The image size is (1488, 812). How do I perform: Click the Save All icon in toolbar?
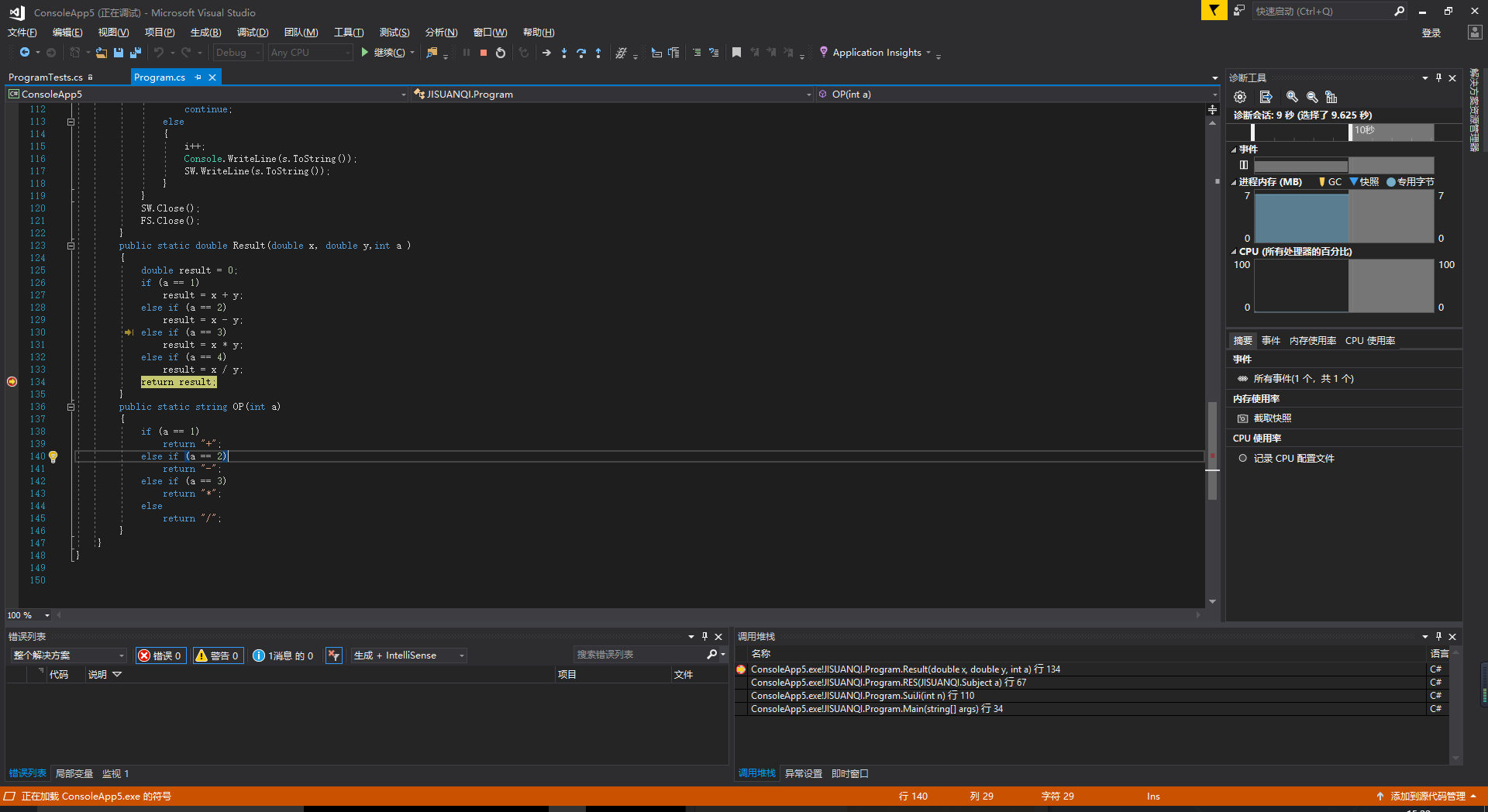coord(135,53)
